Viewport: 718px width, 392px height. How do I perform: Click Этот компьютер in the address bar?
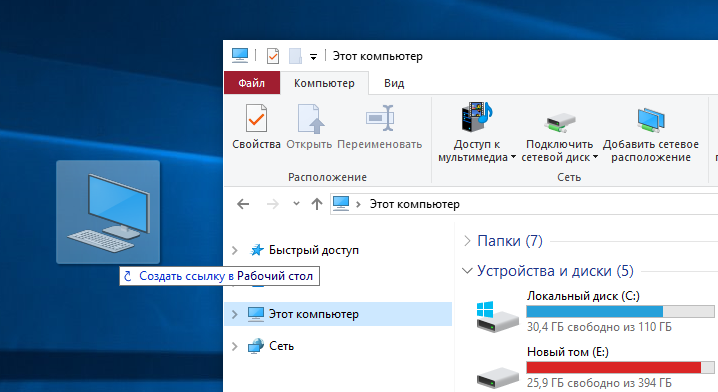pyautogui.click(x=414, y=204)
